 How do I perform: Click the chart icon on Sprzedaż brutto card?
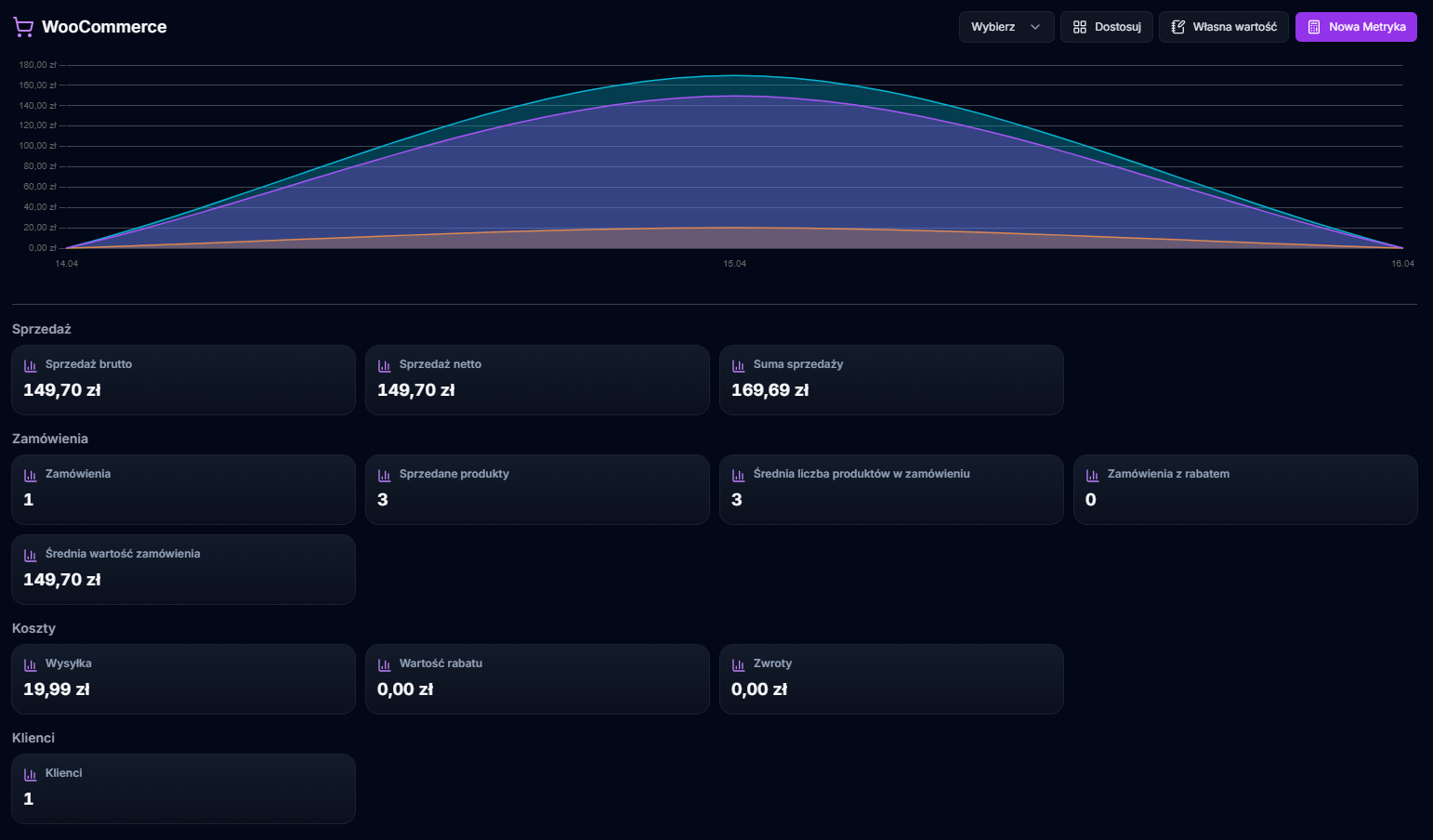click(x=31, y=364)
